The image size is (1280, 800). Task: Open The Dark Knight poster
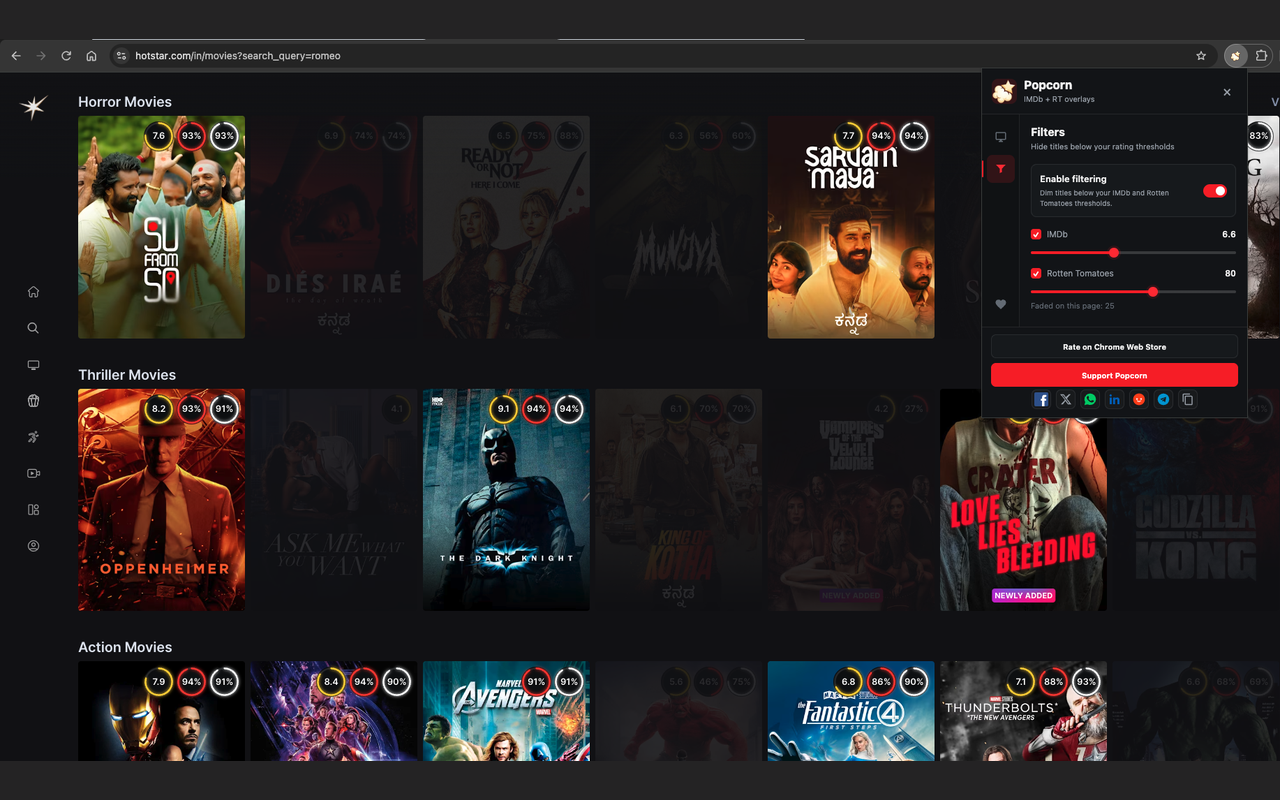pyautogui.click(x=506, y=500)
